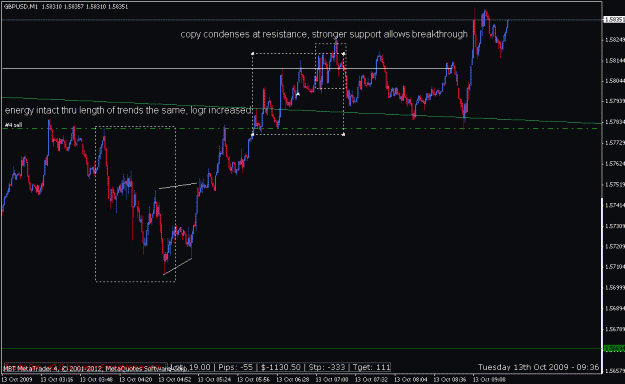This screenshot has height=384, width=625.
Task: Click the '13 Oct 04:20' time axis label
Action: [136, 379]
